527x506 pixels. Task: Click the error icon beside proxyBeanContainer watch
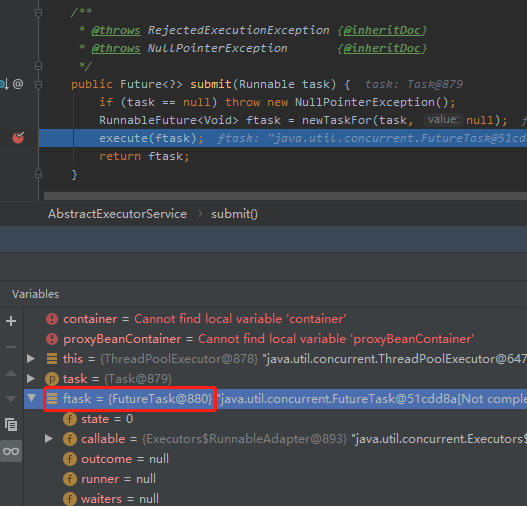click(52, 339)
